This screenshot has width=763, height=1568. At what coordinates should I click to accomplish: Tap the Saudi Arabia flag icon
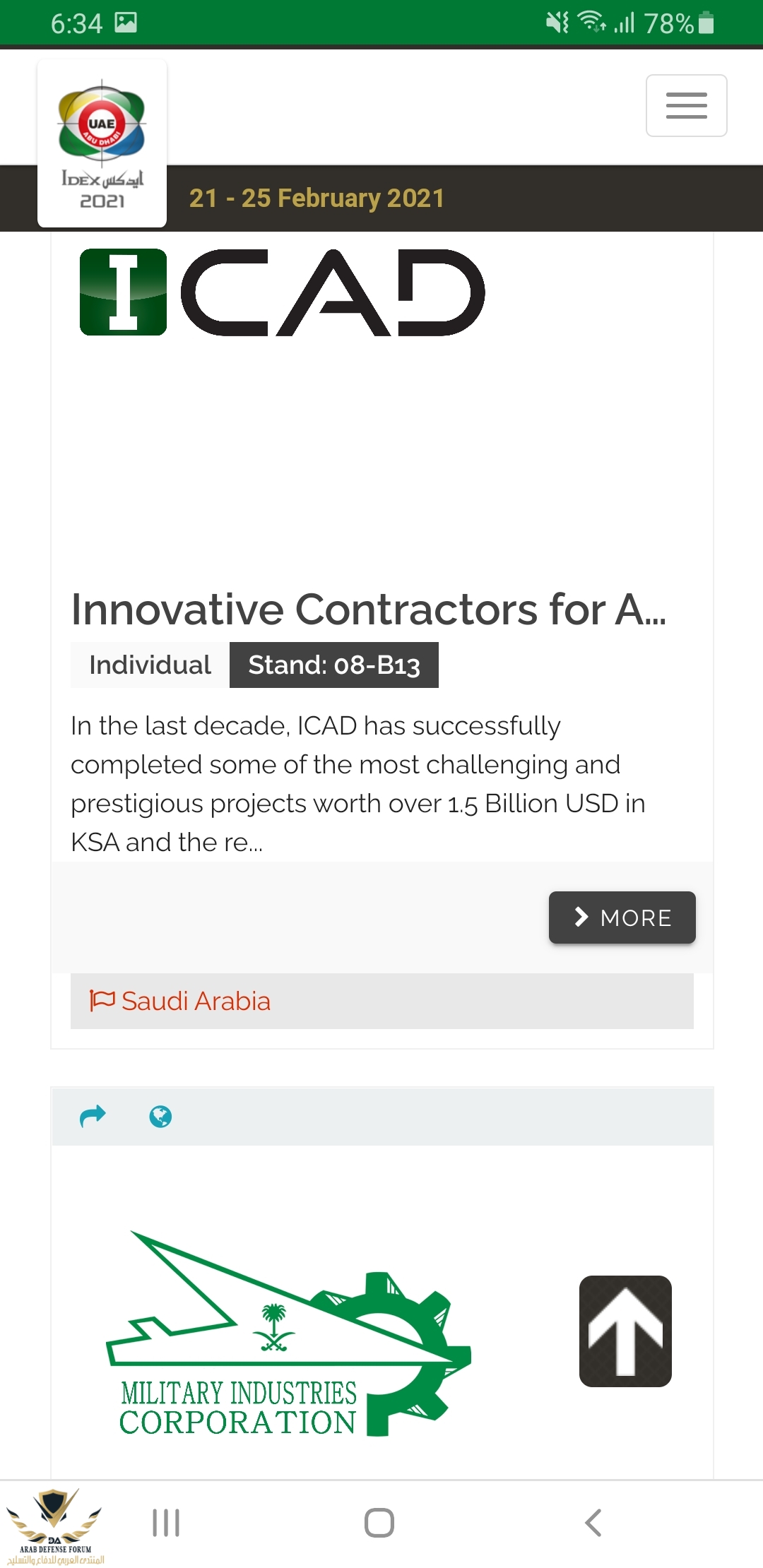(102, 1000)
